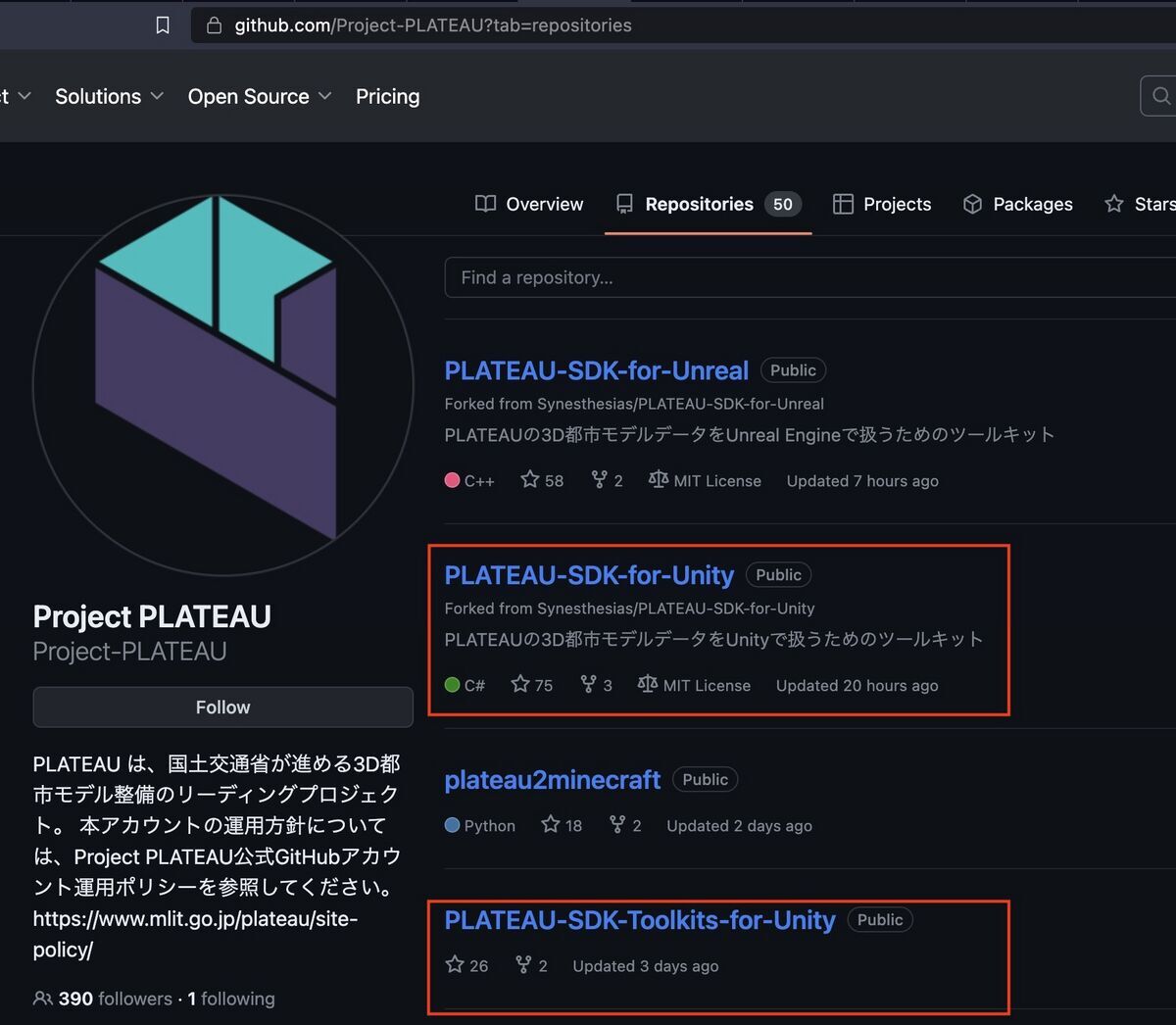
Task: Click the C# language label of PLATEAU-SDK-for-Unity
Action: click(x=465, y=685)
